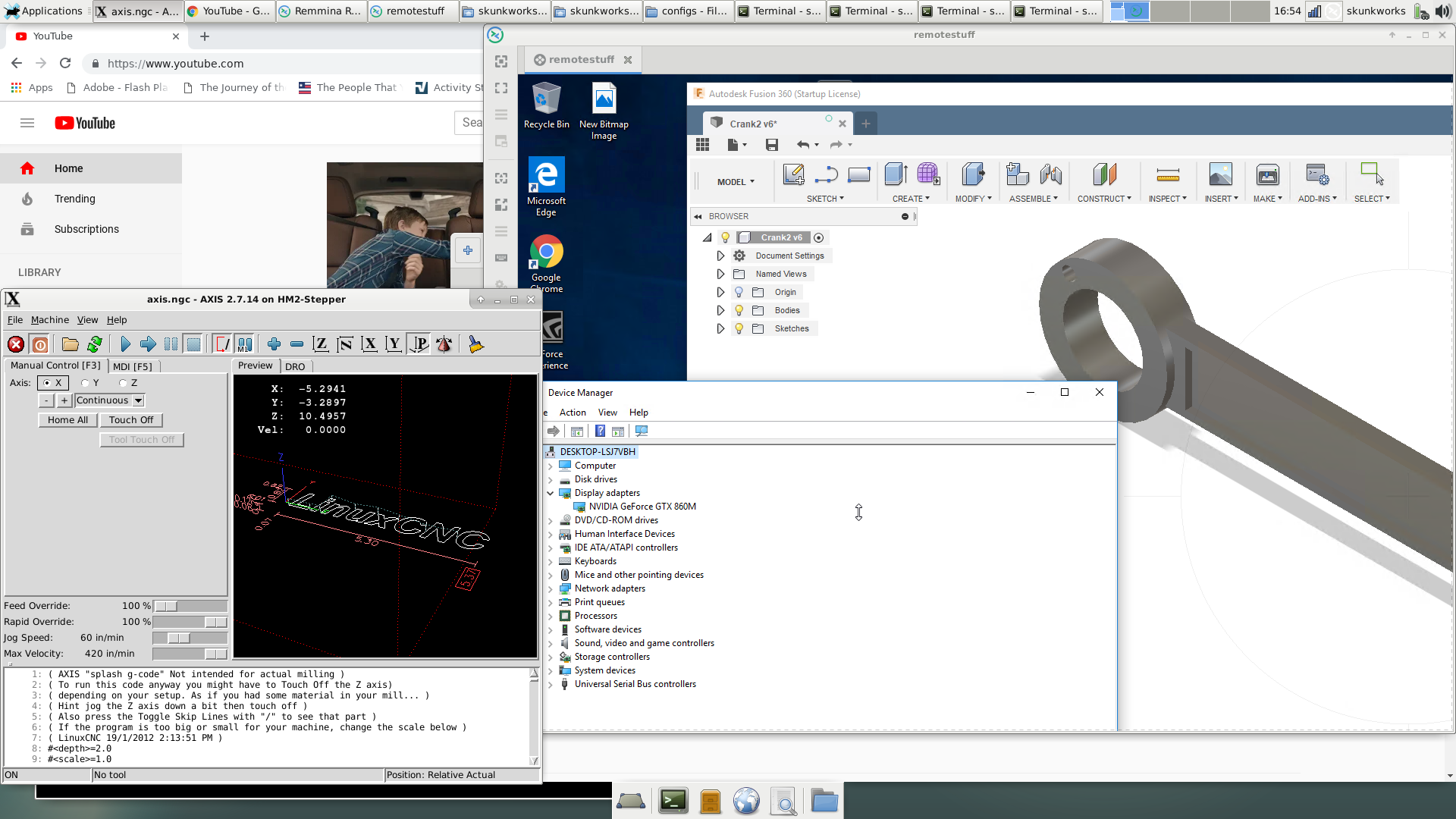This screenshot has width=1456, height=819.
Task: Click the Home All button
Action: click(67, 420)
